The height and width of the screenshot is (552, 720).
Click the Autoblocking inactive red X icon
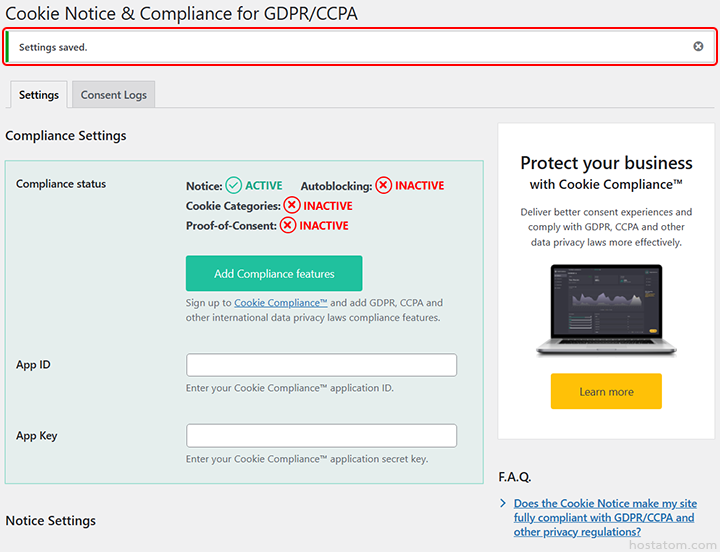point(384,185)
